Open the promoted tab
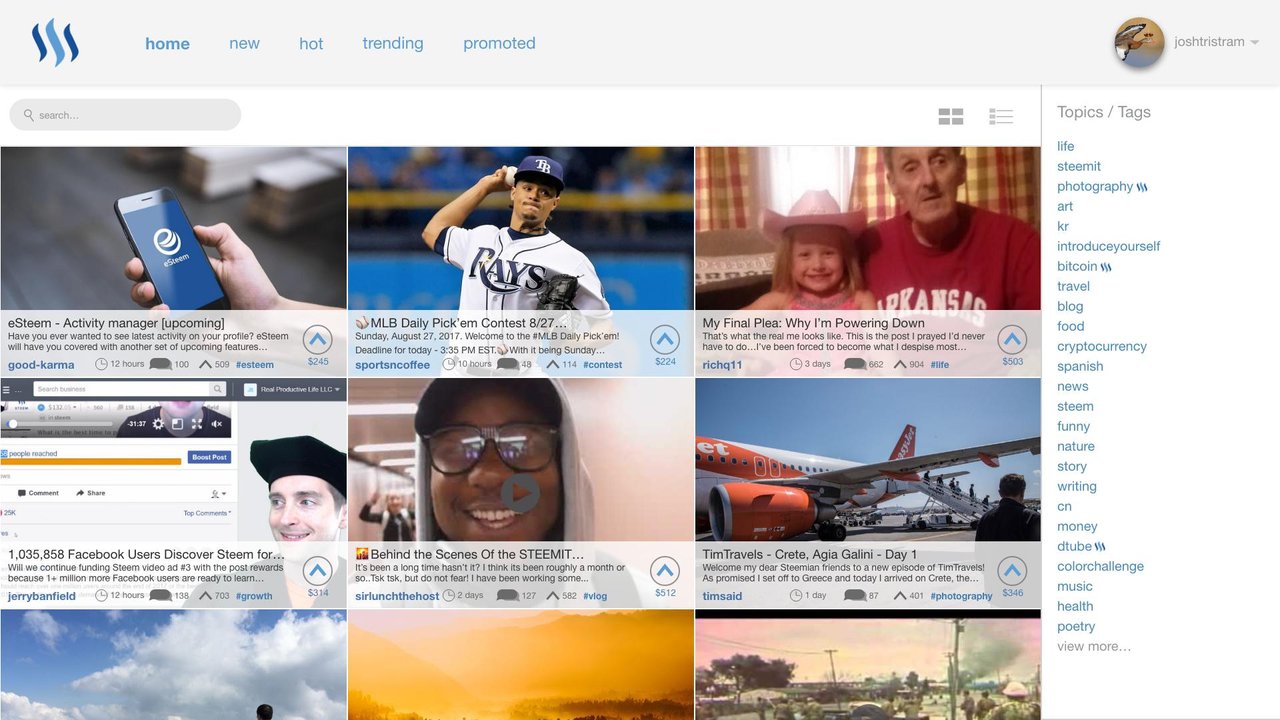This screenshot has height=720, width=1280. [499, 43]
